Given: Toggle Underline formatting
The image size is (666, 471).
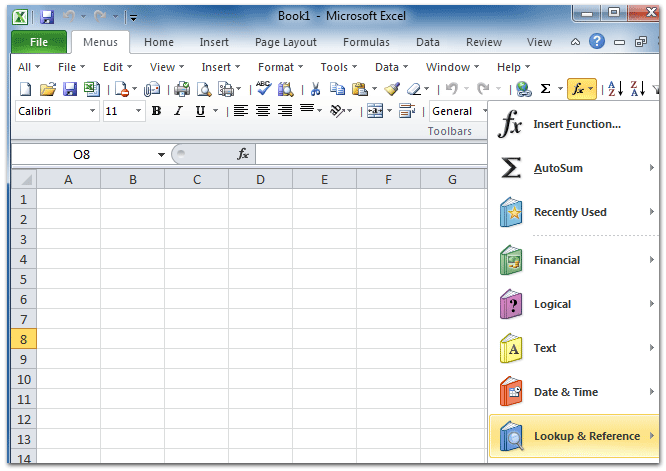Looking at the screenshot, I should 200,111.
